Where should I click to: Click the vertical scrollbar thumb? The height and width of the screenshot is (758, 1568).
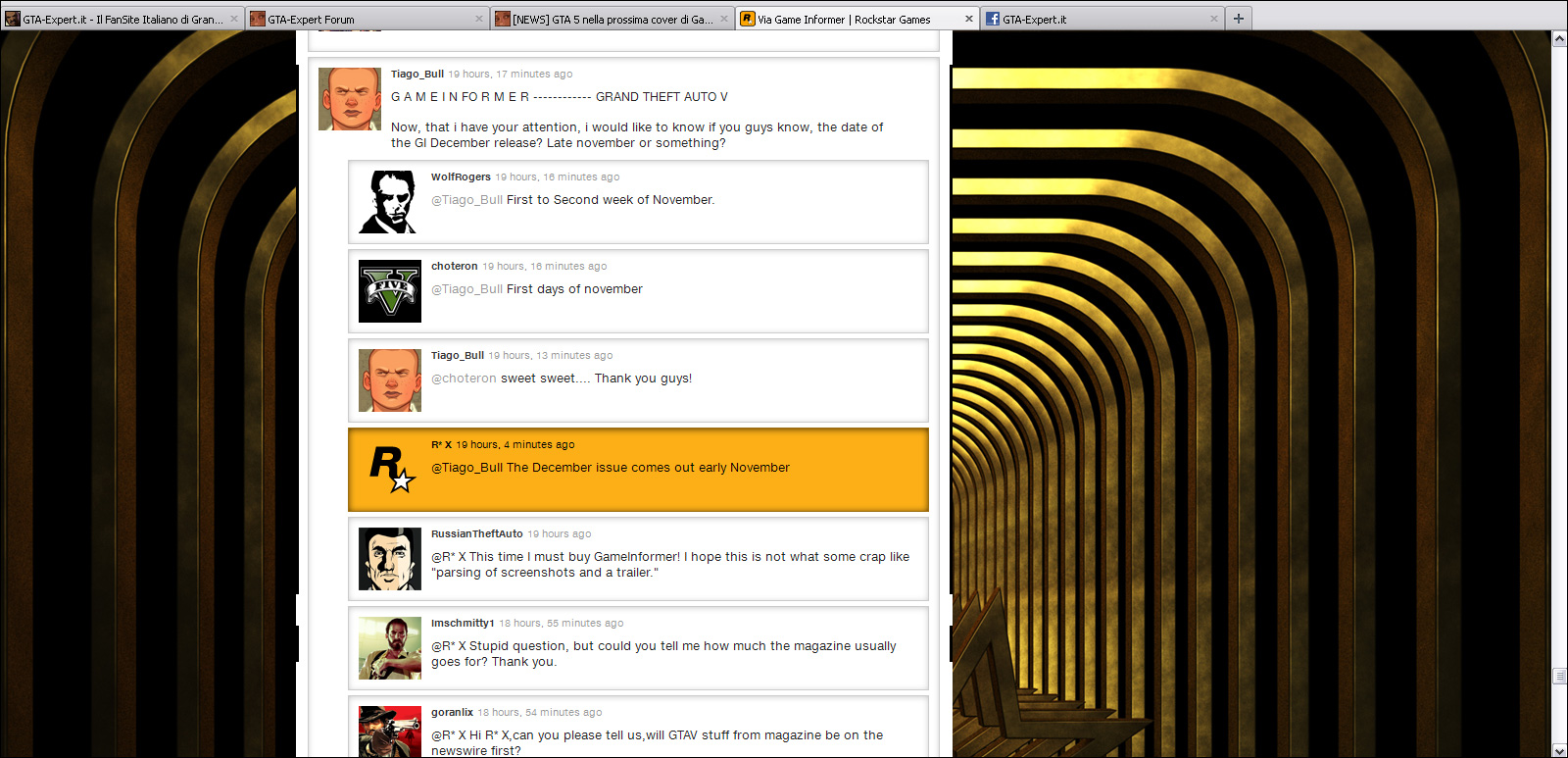pos(1559,676)
